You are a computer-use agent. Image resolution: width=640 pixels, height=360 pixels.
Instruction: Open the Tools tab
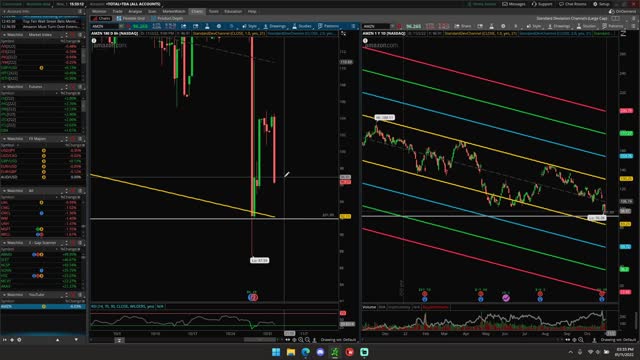pos(213,11)
